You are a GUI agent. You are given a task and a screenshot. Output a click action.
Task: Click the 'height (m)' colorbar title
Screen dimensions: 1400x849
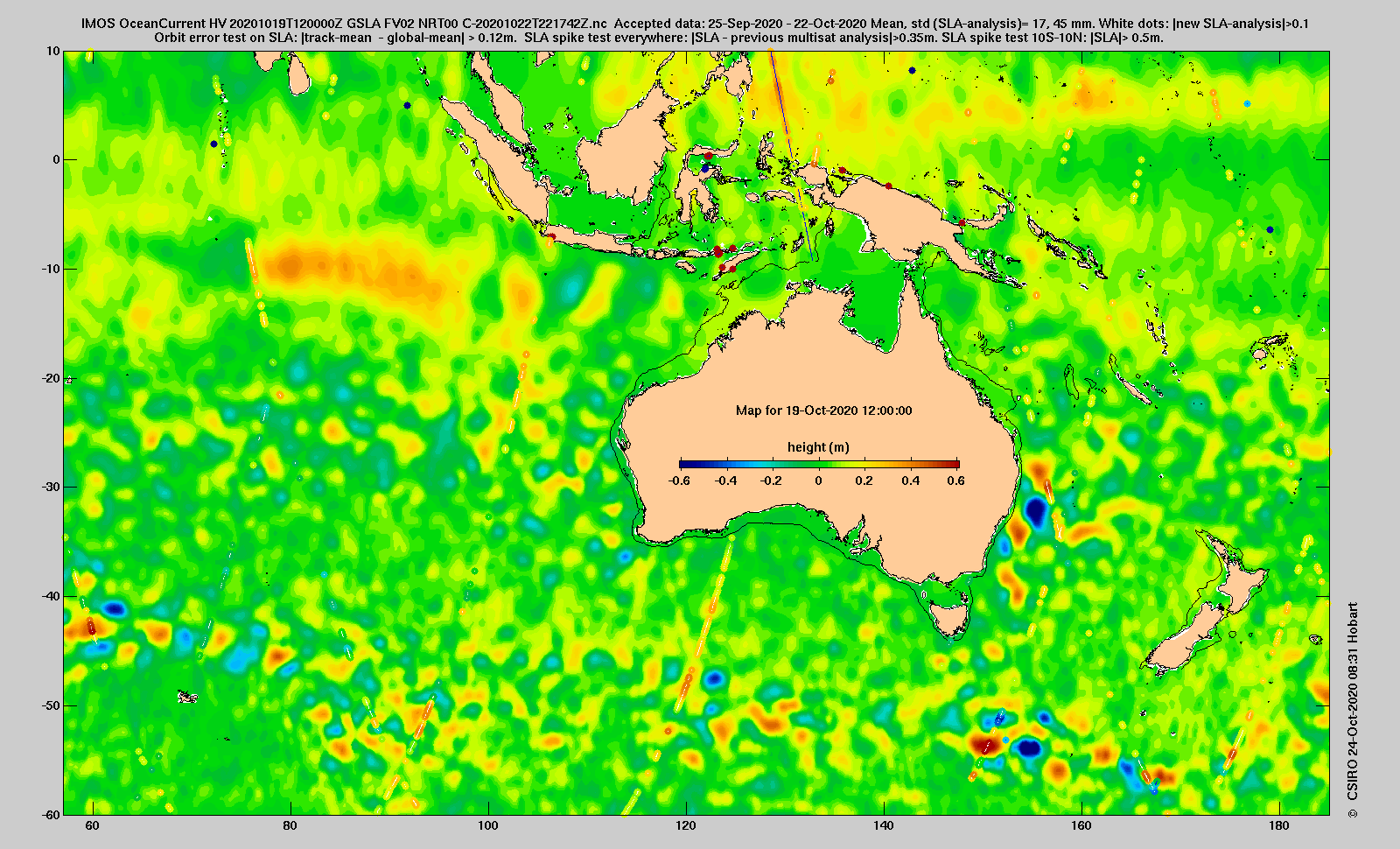point(818,447)
